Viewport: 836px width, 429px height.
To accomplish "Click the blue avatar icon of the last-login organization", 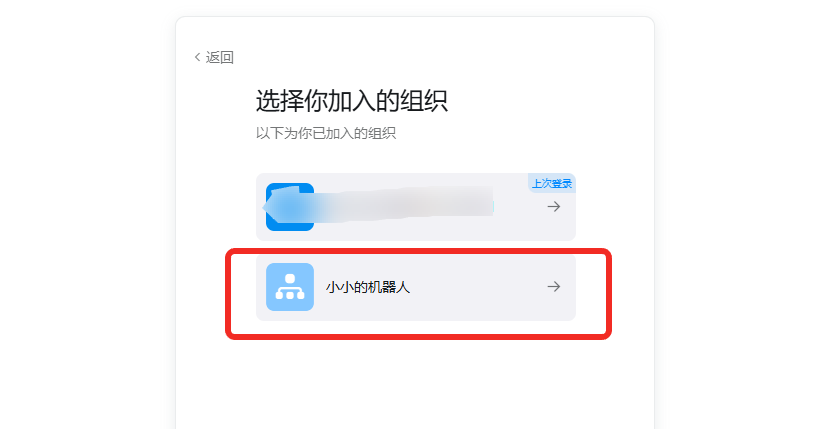I will click(x=290, y=207).
